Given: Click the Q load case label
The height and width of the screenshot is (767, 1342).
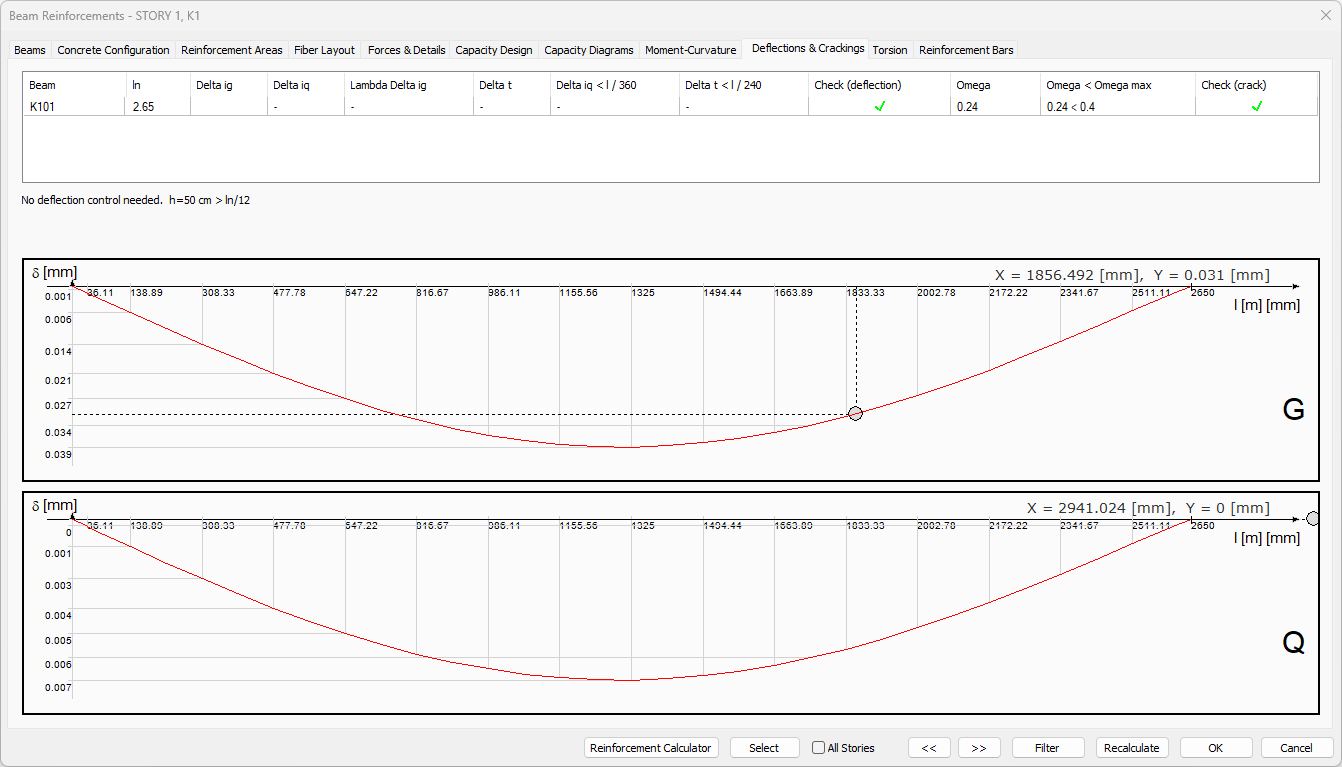Looking at the screenshot, I should (1293, 643).
